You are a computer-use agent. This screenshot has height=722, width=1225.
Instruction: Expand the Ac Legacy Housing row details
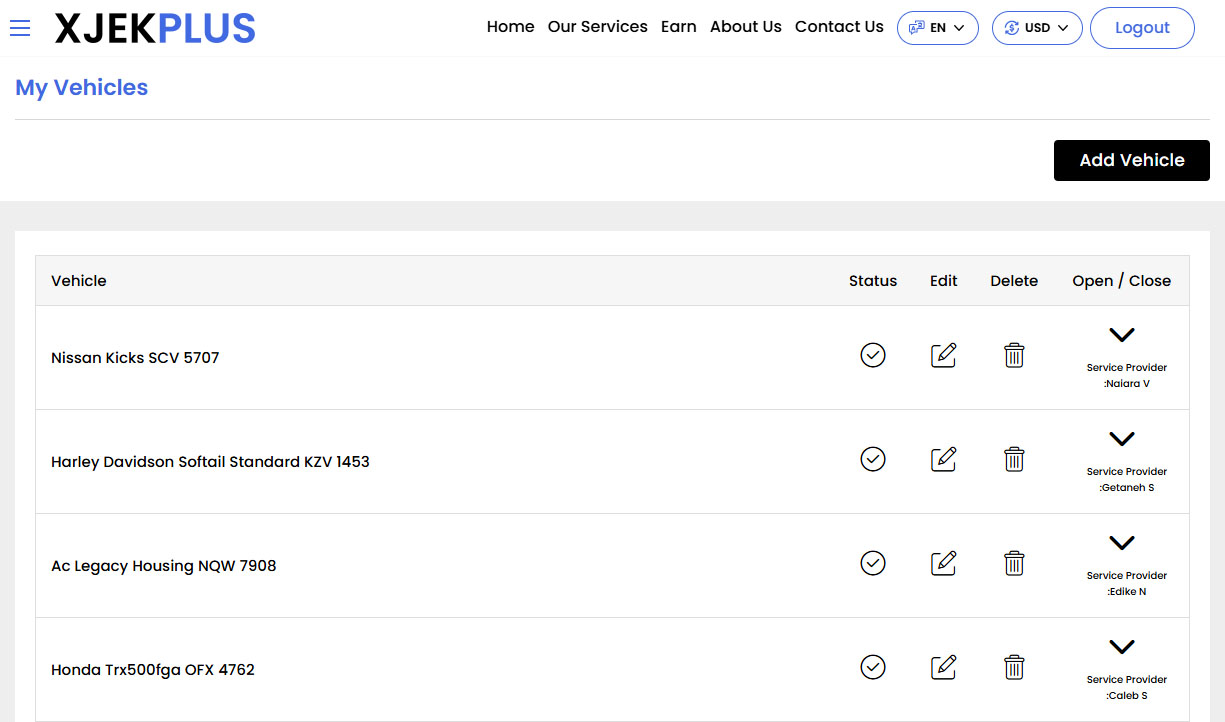coord(1122,543)
